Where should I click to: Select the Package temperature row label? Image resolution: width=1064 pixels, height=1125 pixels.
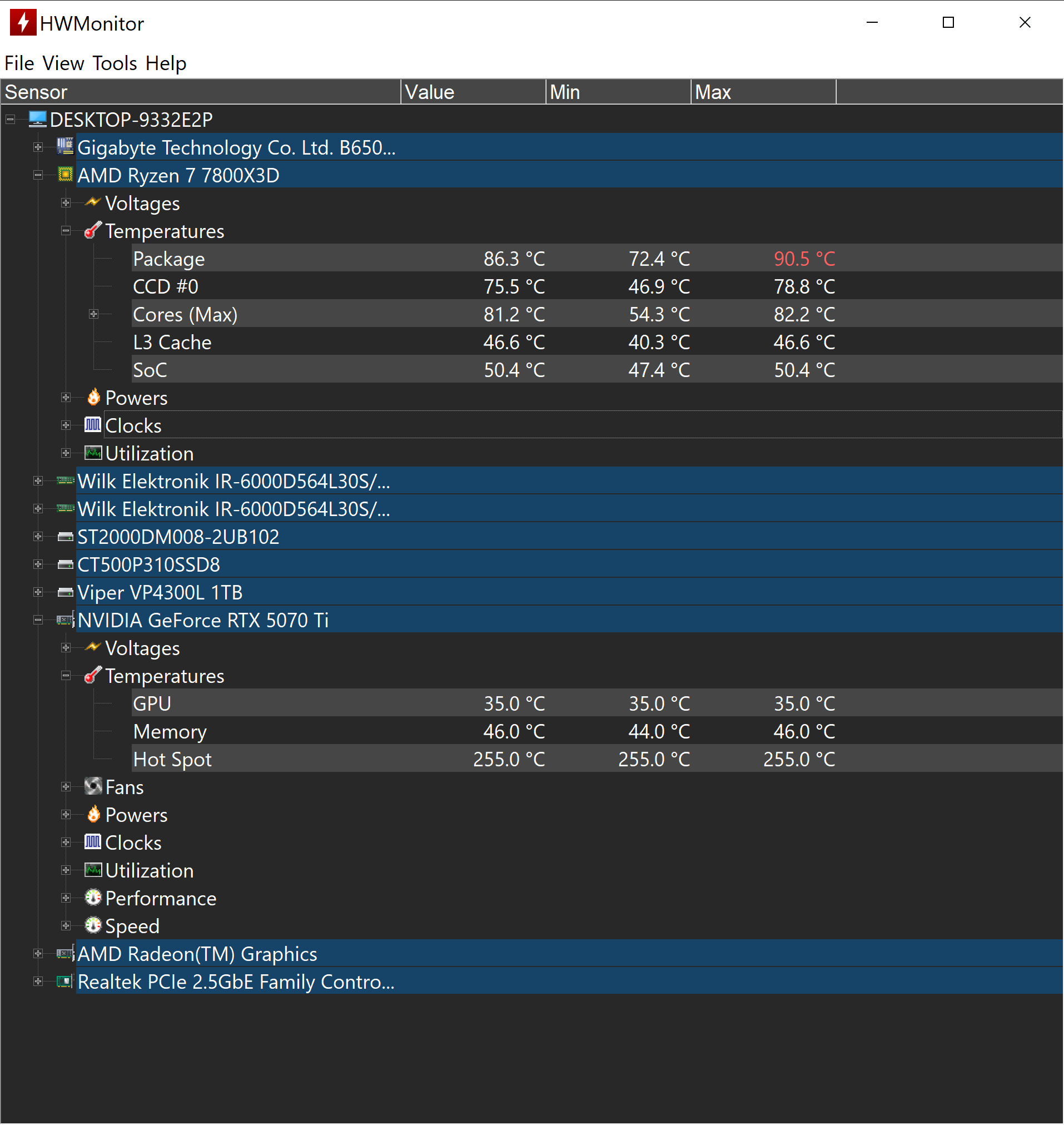168,259
